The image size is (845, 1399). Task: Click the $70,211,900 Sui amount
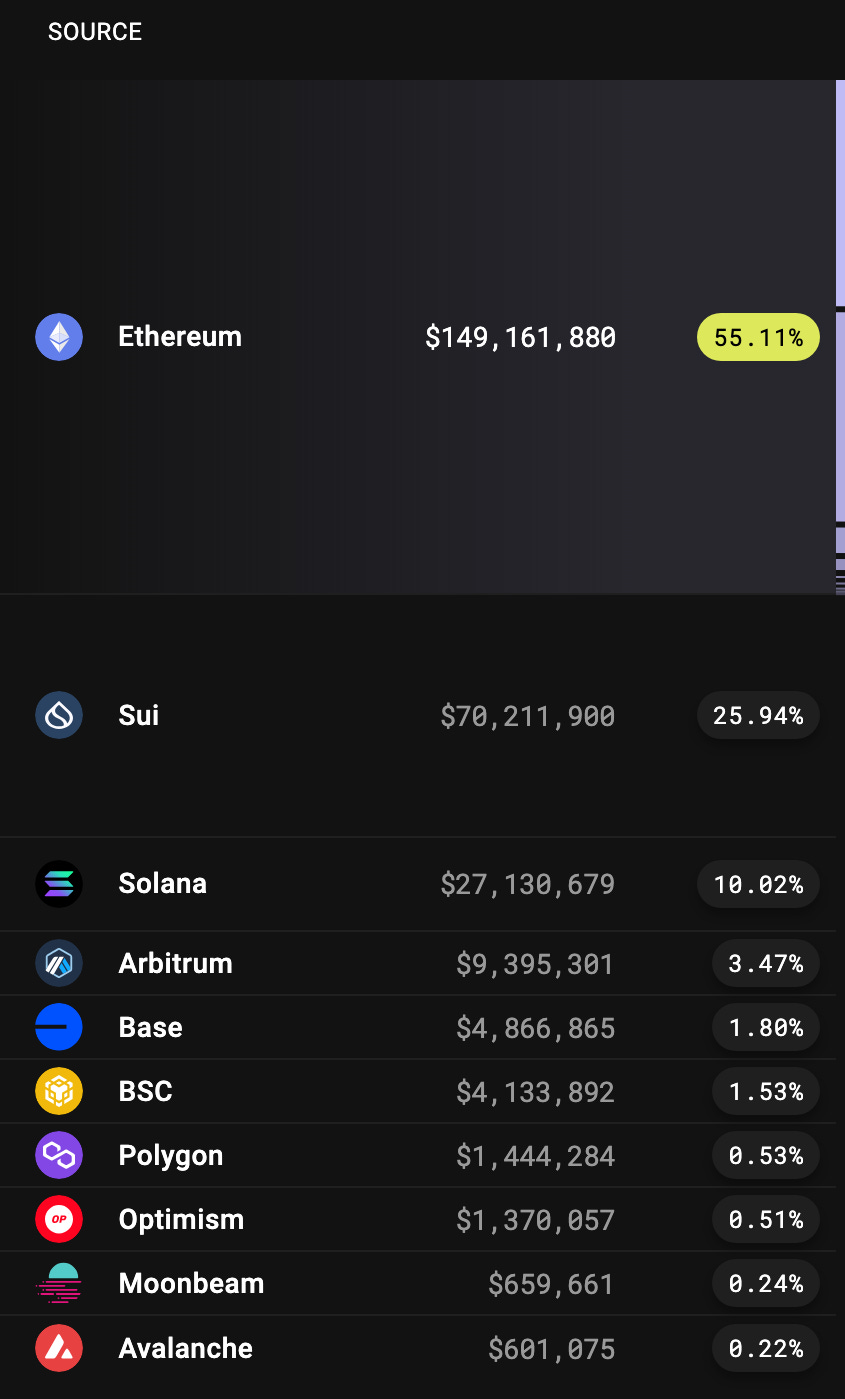[527, 716]
